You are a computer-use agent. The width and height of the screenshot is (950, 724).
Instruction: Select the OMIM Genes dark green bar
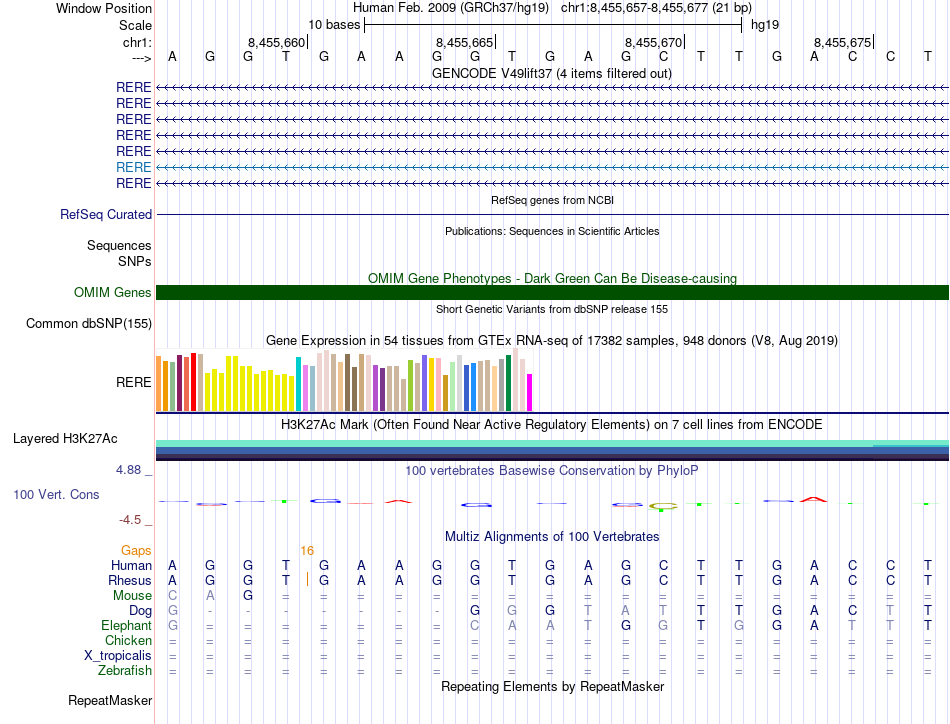point(552,293)
